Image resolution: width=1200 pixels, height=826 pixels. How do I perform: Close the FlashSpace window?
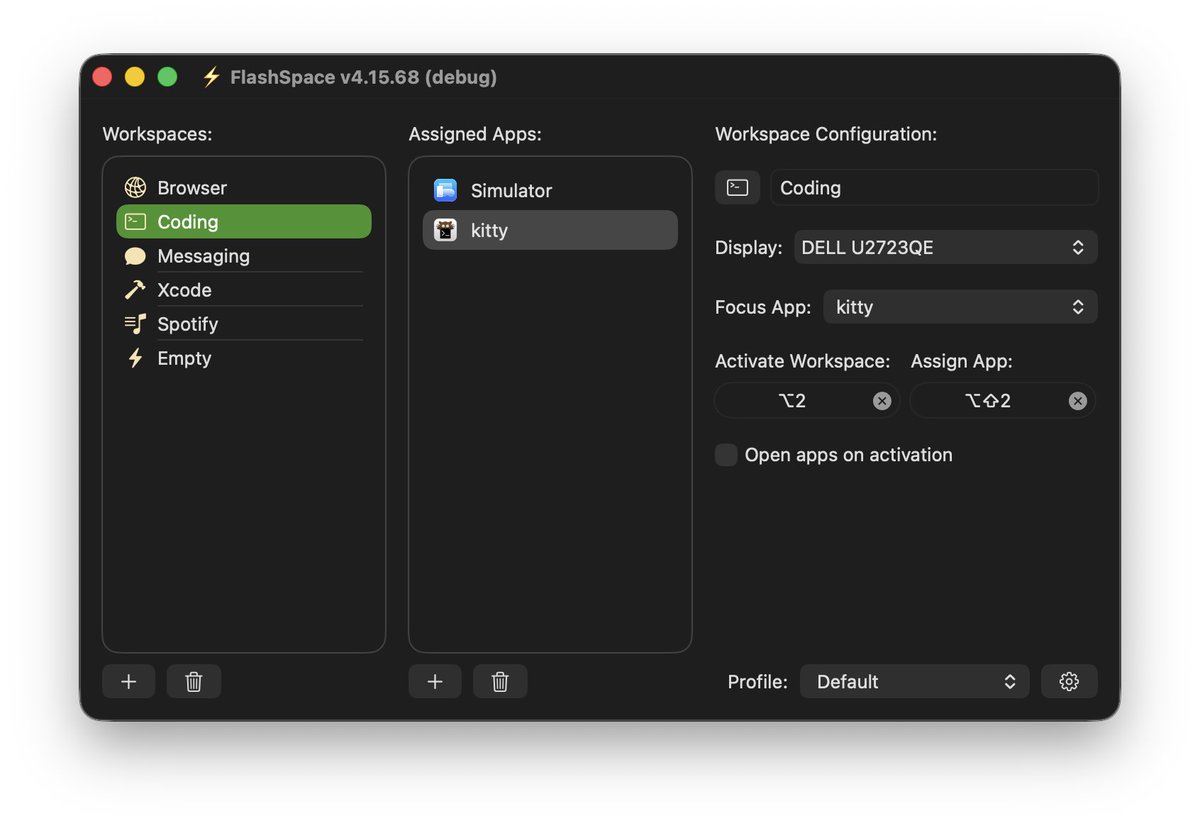(102, 77)
